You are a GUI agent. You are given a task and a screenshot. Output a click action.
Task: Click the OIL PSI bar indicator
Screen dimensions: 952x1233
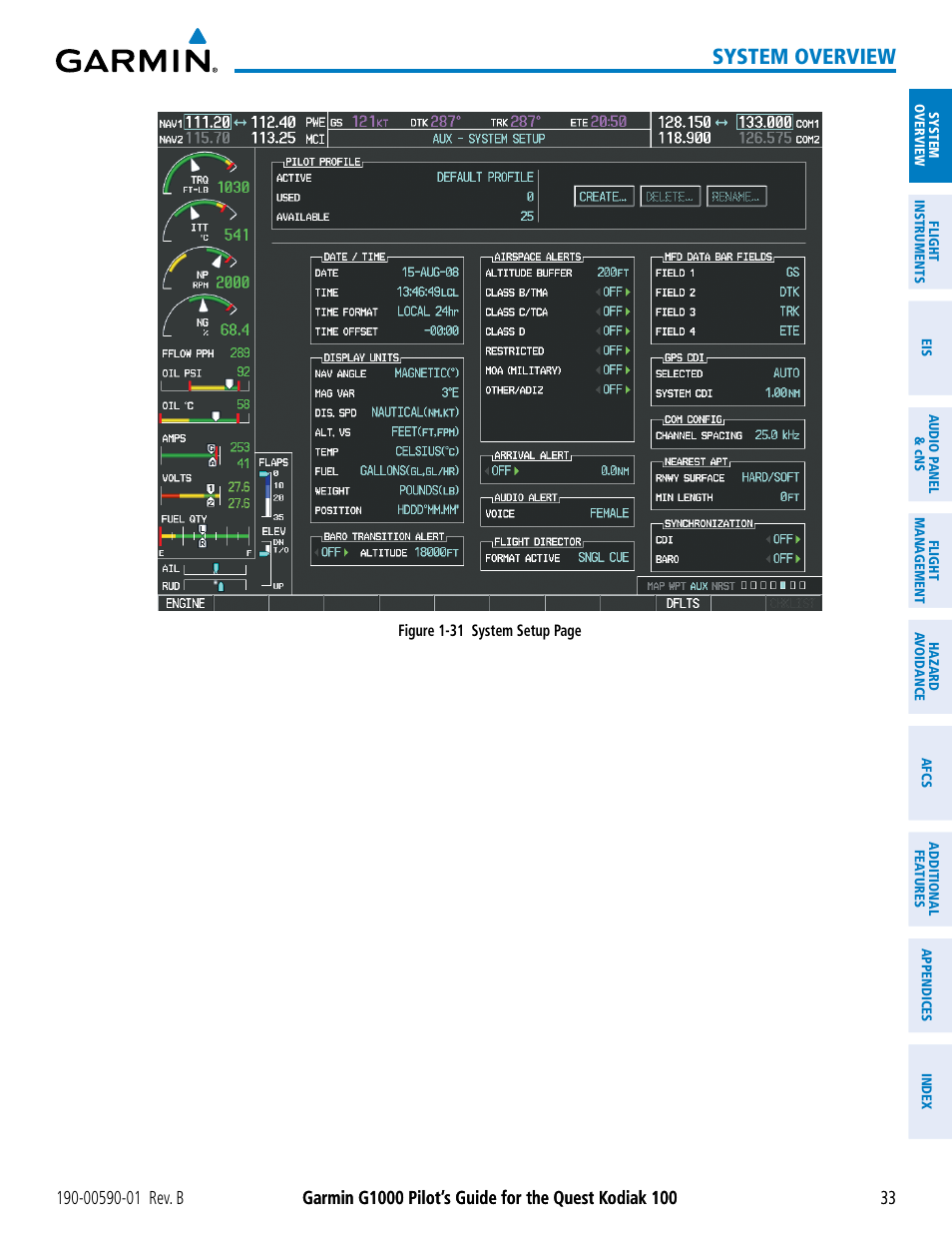206,385
